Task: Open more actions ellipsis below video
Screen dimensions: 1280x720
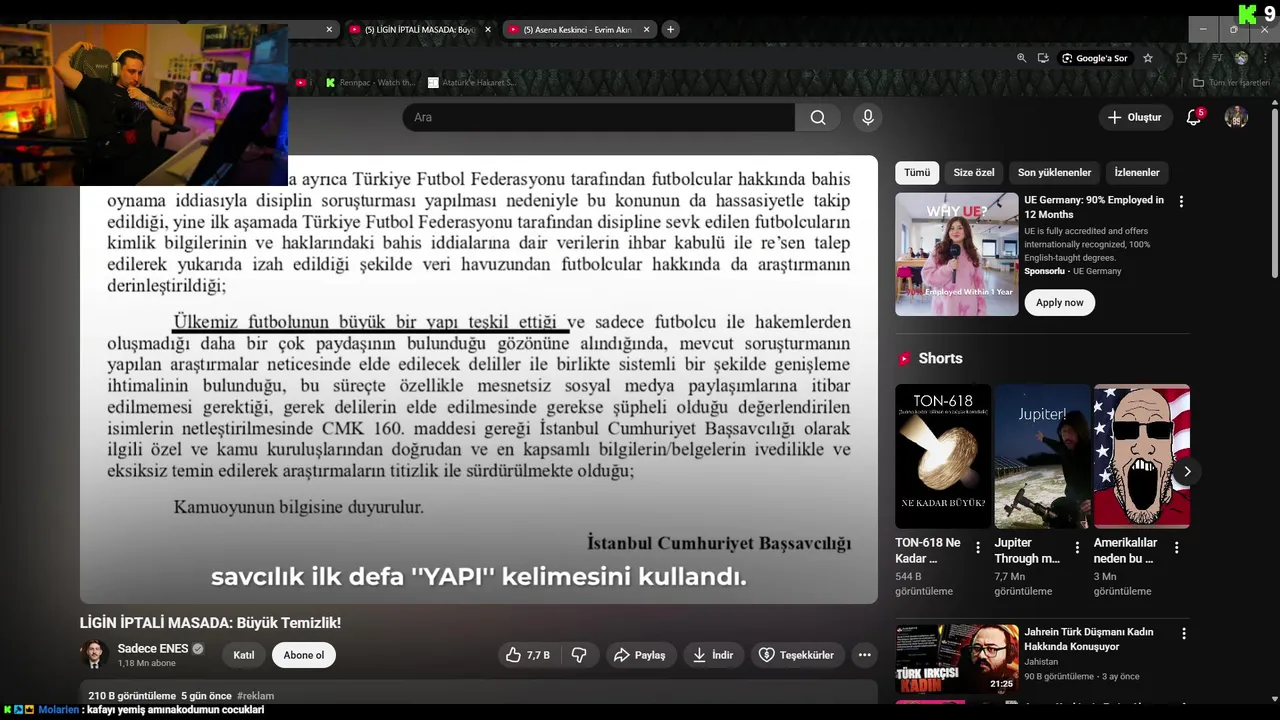Action: 864,655
